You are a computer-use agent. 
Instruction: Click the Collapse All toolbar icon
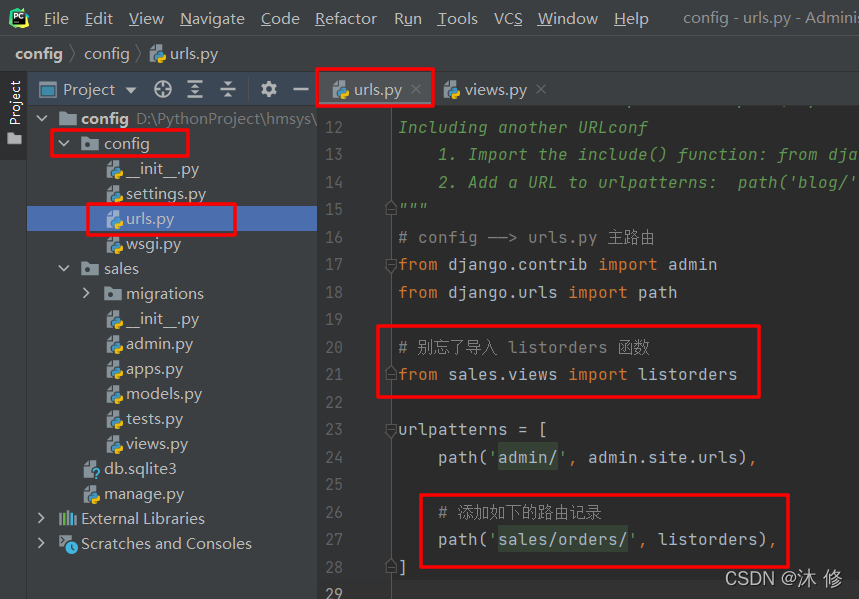click(x=228, y=89)
